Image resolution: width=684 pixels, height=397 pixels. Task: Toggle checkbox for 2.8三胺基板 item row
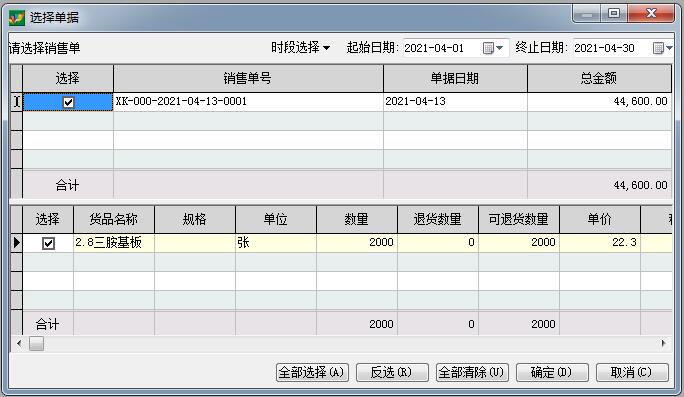click(x=48, y=243)
